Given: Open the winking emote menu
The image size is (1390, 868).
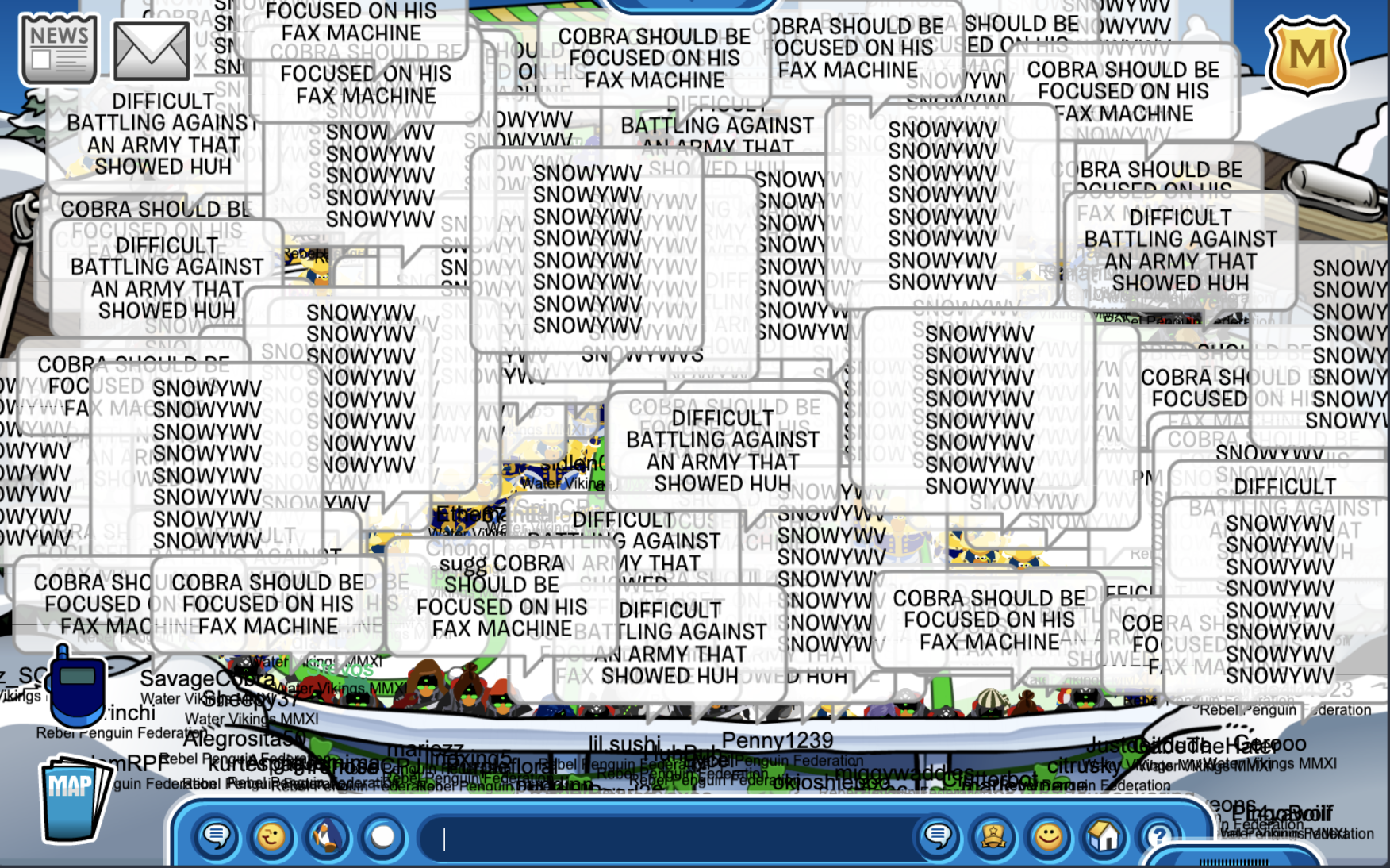Looking at the screenshot, I should pos(271,836).
